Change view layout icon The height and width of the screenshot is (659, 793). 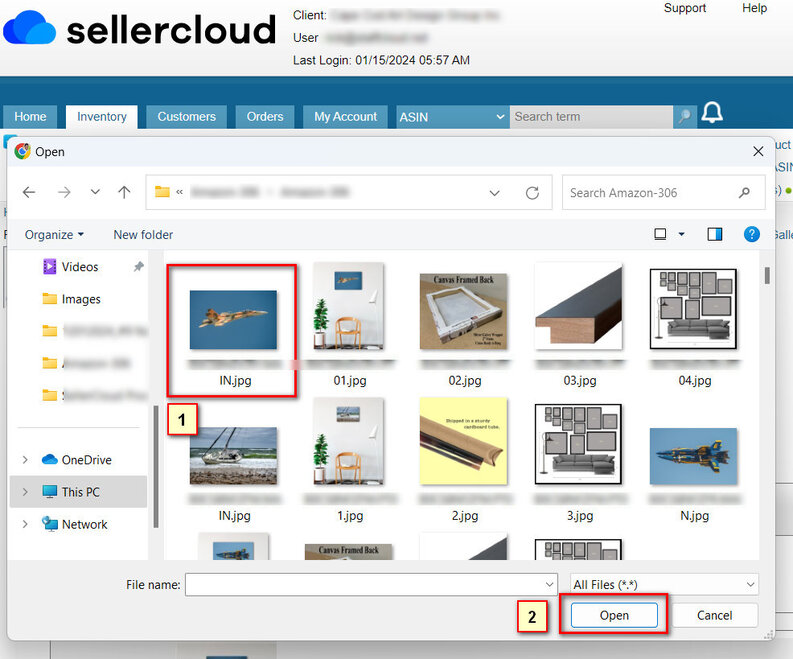[x=660, y=234]
